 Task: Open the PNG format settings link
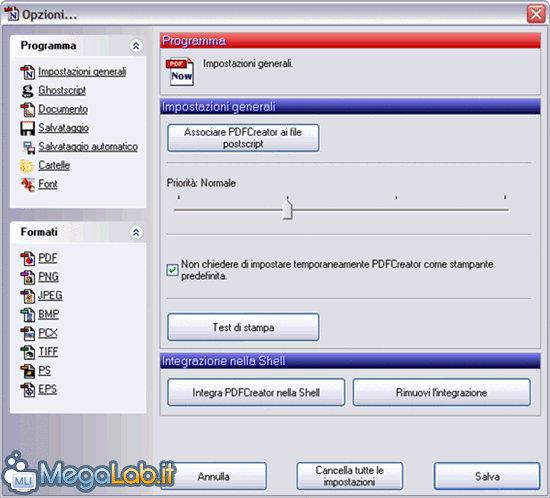[48, 277]
